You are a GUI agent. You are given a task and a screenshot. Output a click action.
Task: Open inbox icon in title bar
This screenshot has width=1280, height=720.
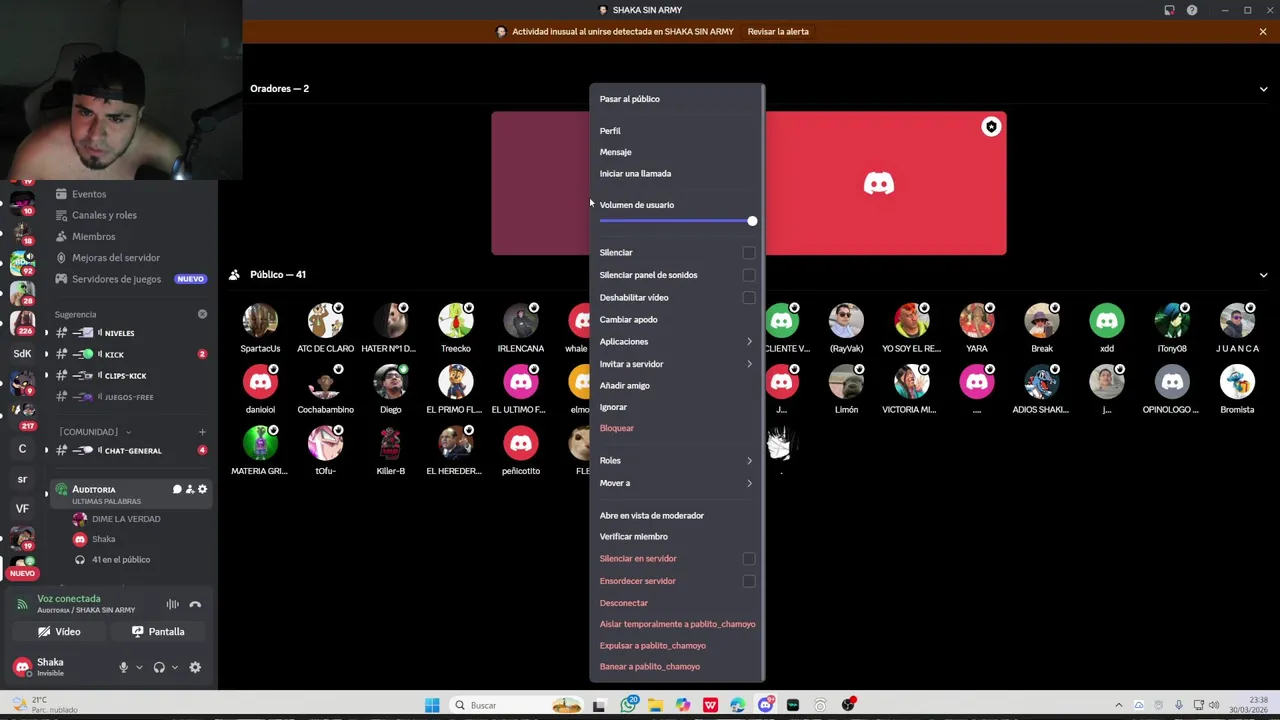(x=1169, y=10)
